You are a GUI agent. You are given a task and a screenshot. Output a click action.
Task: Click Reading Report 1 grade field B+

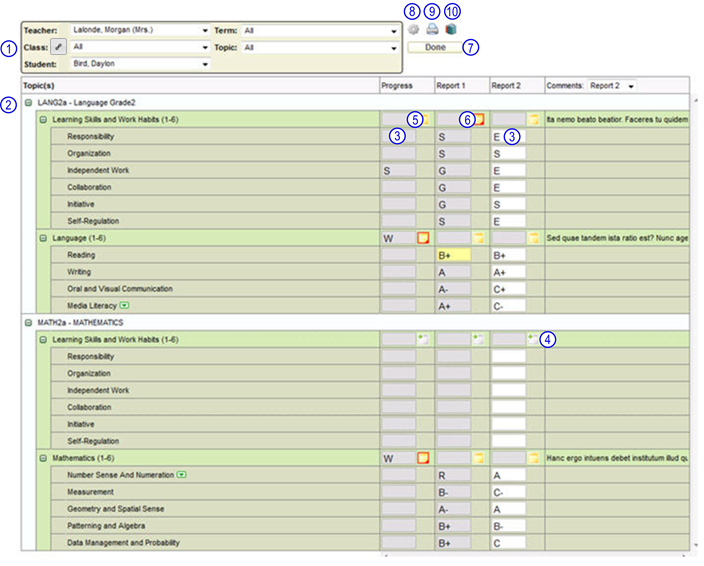(453, 255)
